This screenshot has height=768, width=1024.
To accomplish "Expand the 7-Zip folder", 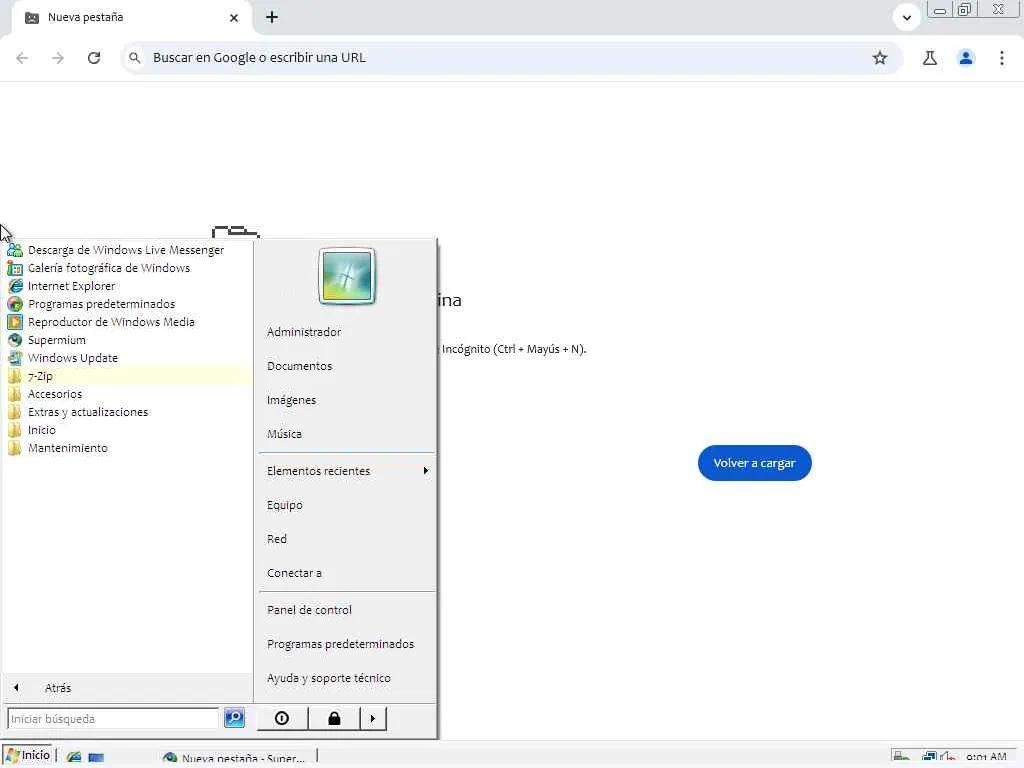I will pos(127,376).
